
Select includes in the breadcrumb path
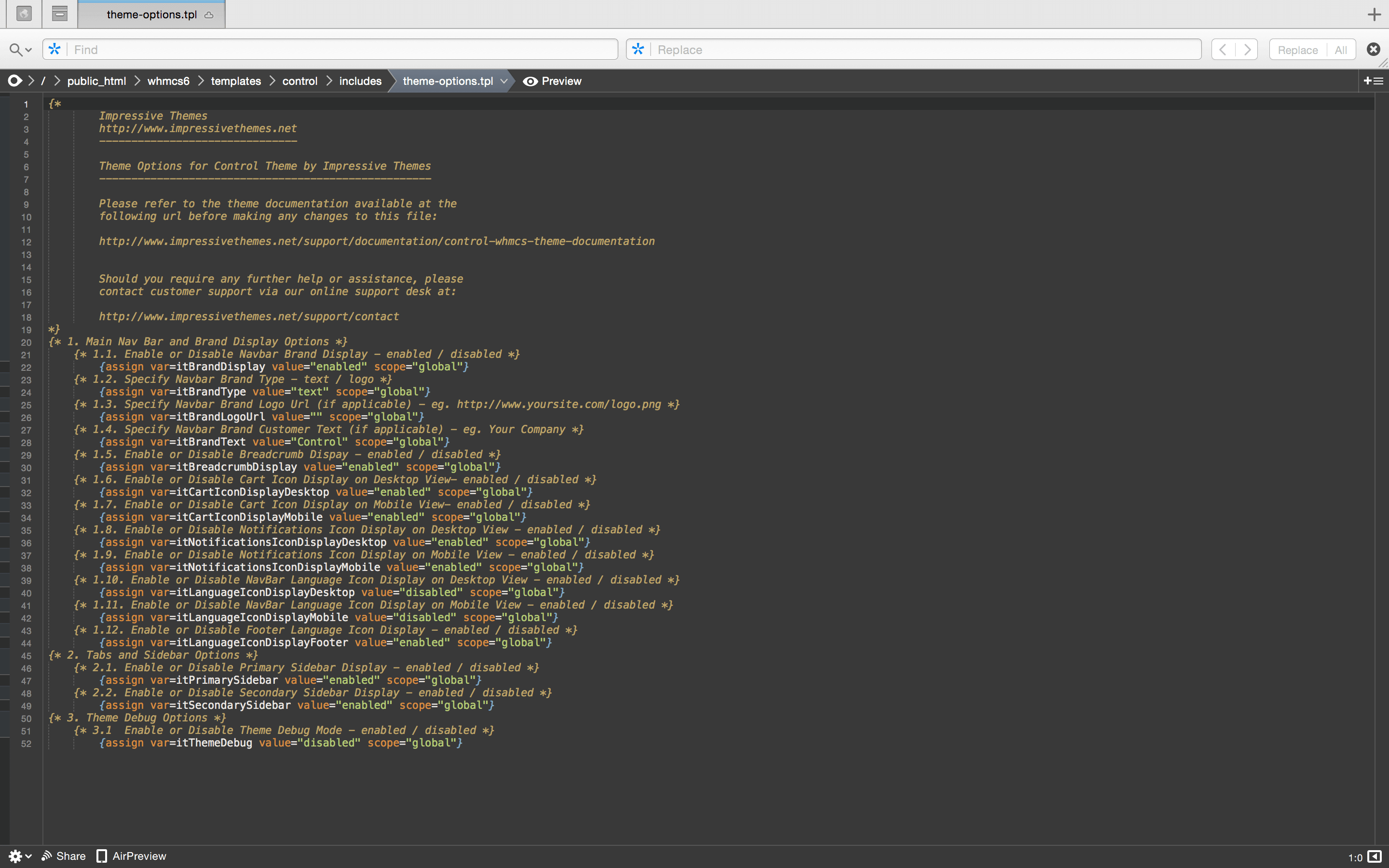[360, 81]
